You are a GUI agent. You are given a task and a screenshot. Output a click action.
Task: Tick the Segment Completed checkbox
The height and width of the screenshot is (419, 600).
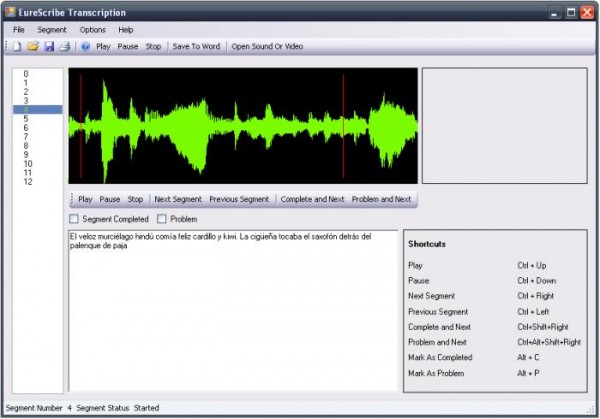pyautogui.click(x=74, y=219)
